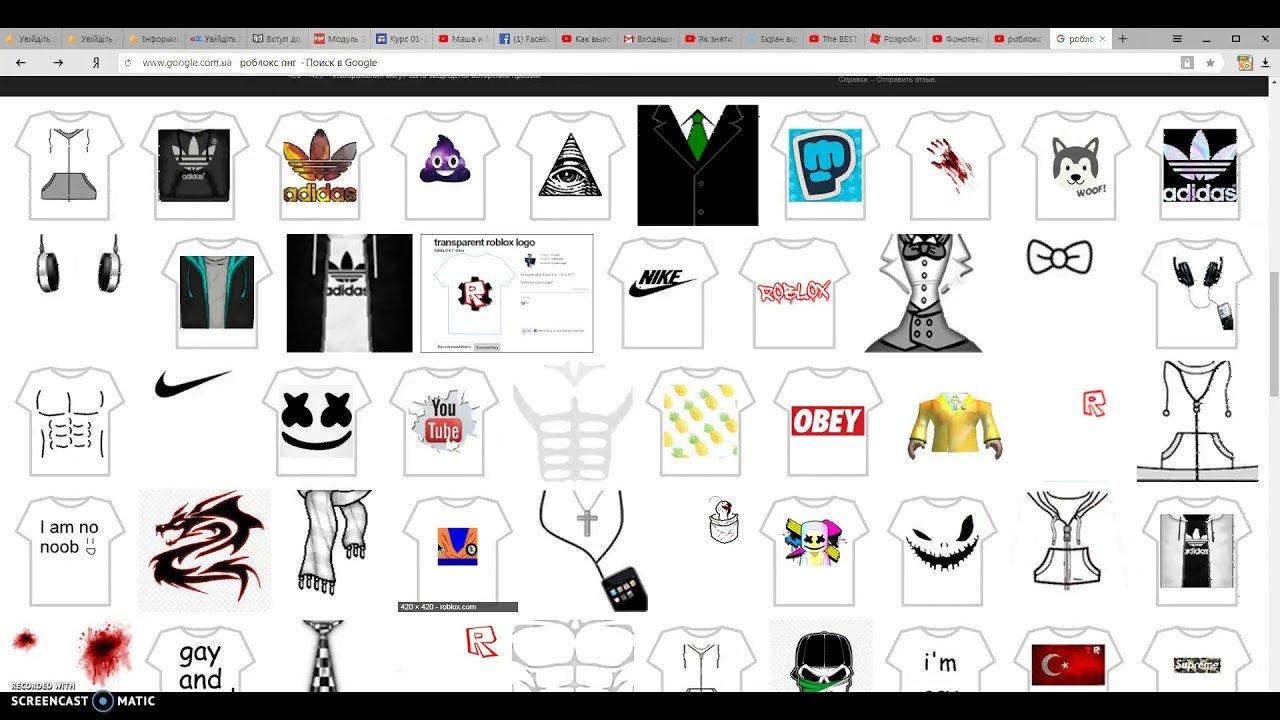Switch to the 'Екран від' tab
This screenshot has height=720, width=1280.
[773, 39]
